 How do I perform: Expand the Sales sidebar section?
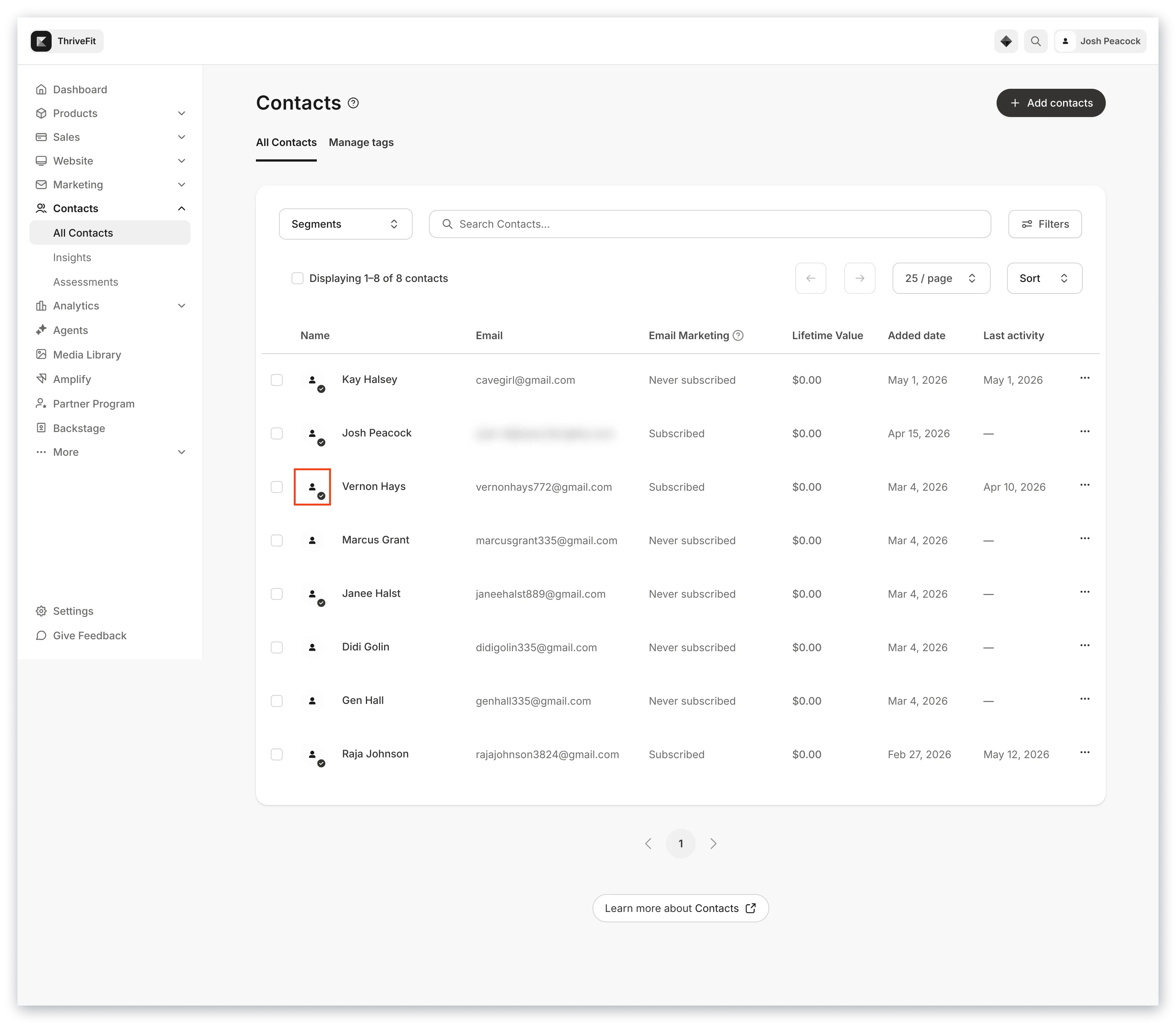click(x=182, y=137)
